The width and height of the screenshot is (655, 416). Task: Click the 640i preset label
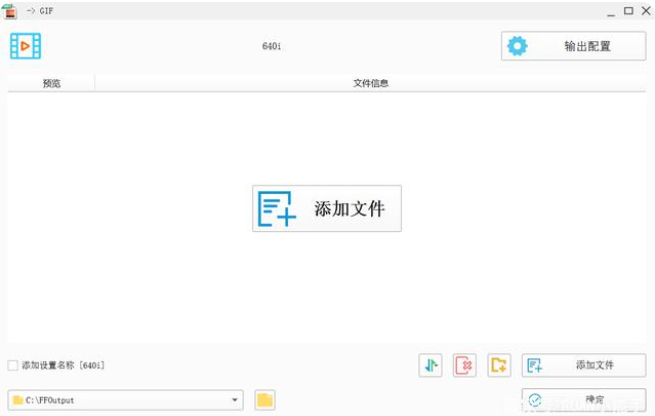coord(272,46)
